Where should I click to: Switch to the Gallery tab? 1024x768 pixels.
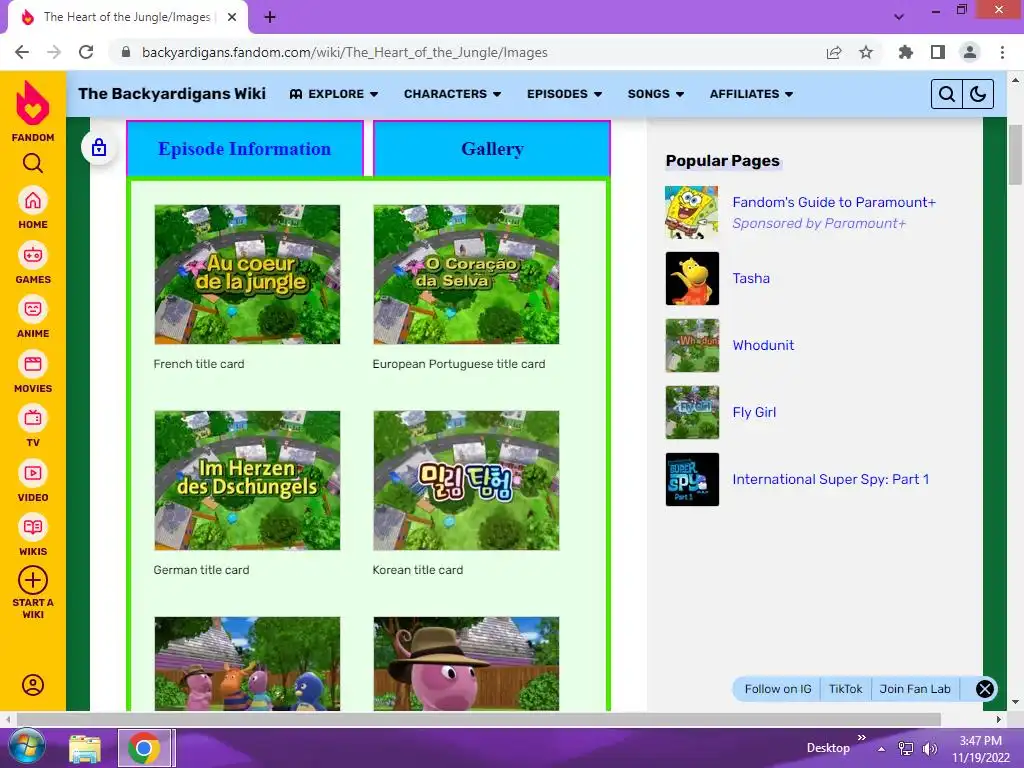(492, 148)
